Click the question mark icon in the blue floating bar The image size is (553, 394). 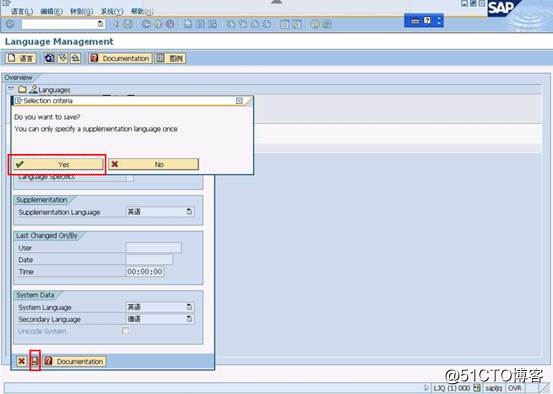tap(427, 21)
